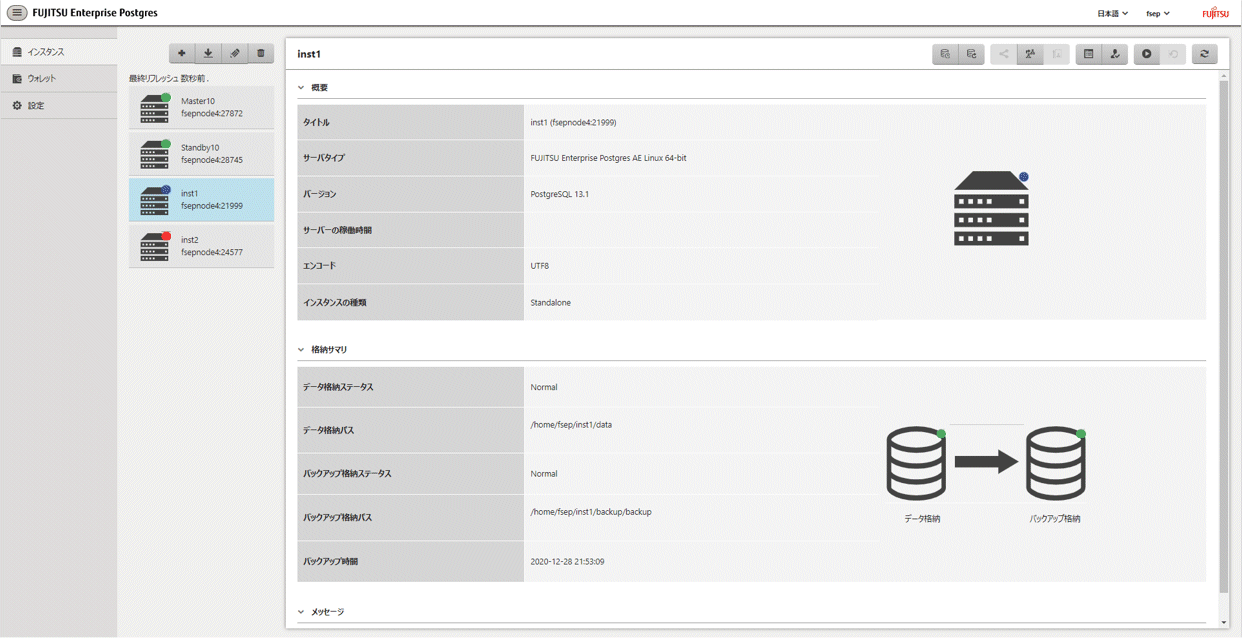Click the database-with-circular-arrow restore icon
This screenshot has height=638, width=1242.
(x=971, y=54)
